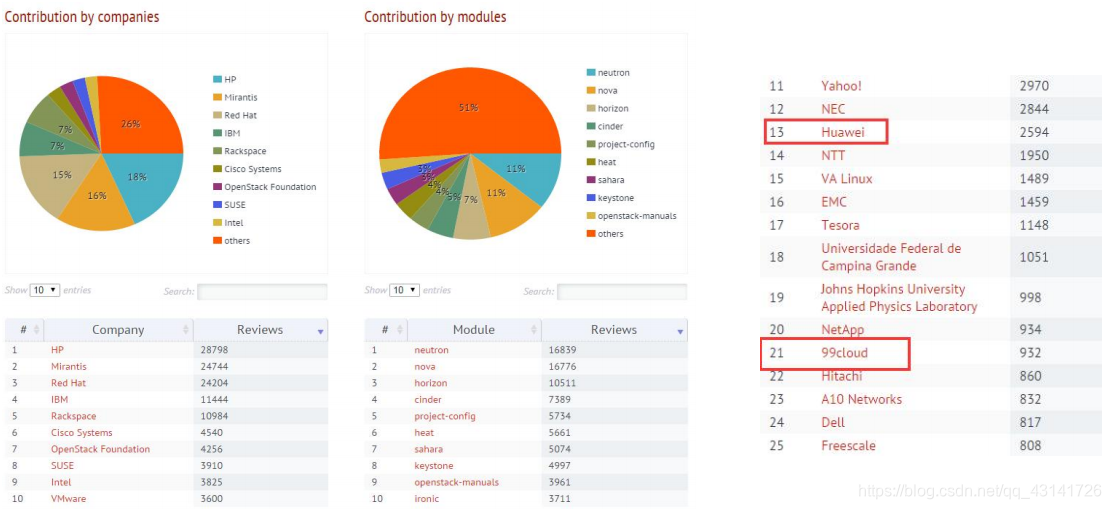Open the keystone module link in table
1111x509 pixels.
pos(434,466)
